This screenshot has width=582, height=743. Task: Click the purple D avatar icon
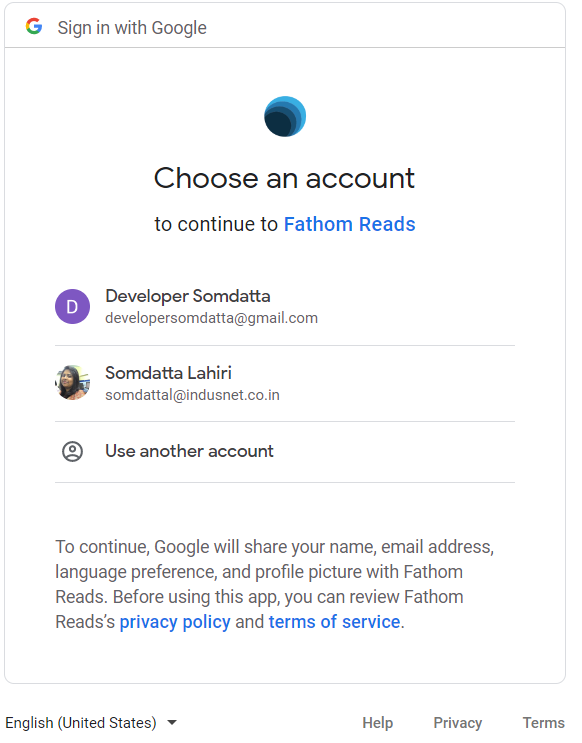(x=73, y=307)
